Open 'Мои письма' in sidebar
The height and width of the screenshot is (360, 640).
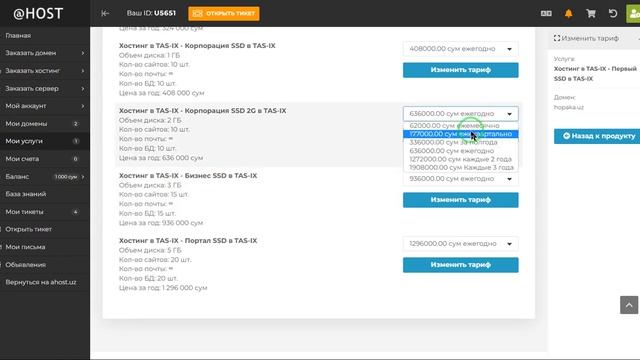point(45,247)
